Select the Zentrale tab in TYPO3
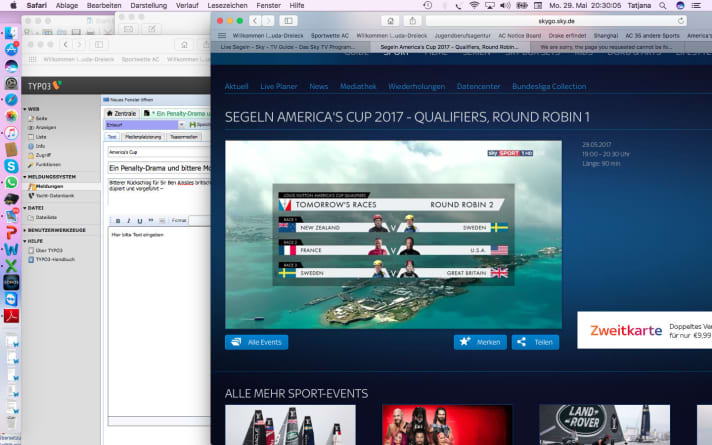The image size is (712, 445). (121, 114)
